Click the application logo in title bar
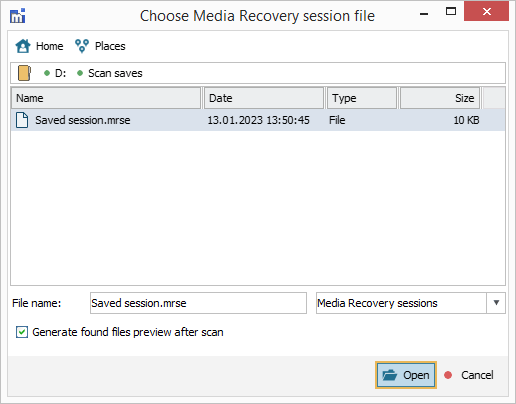Viewport: 516px width, 404px height. tap(17, 16)
